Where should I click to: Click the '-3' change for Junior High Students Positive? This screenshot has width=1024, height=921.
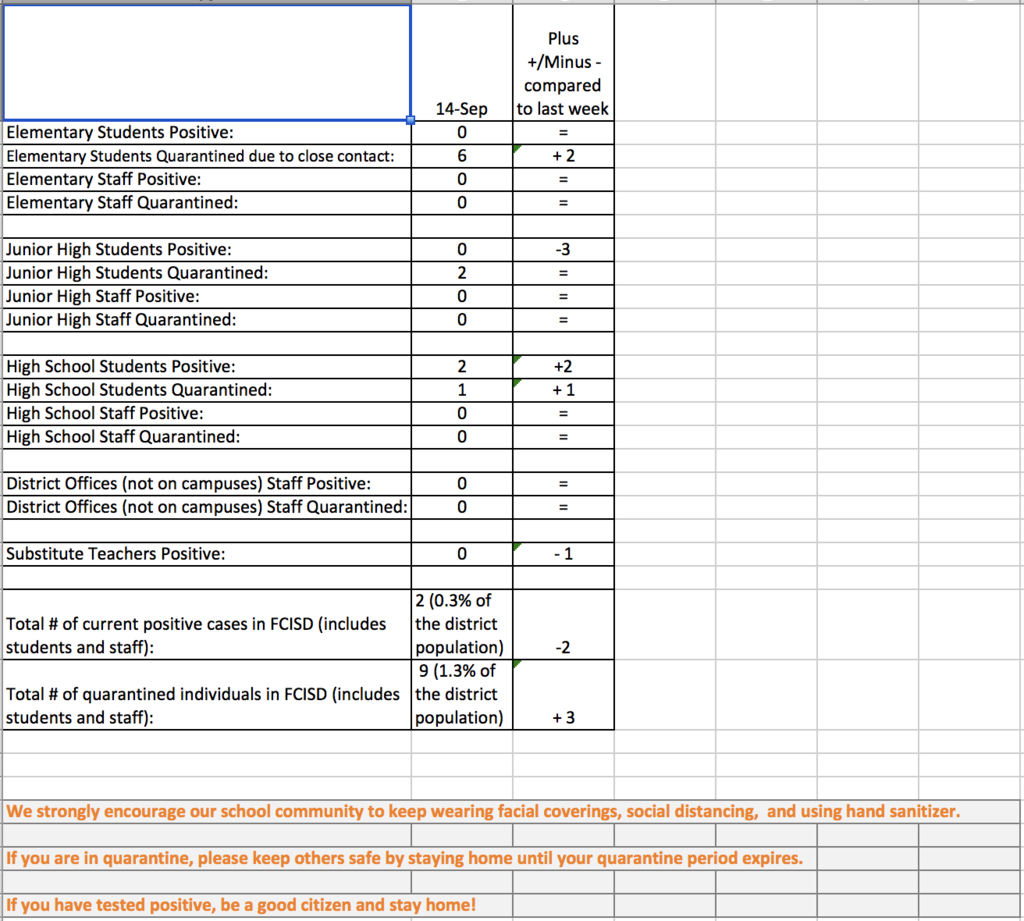click(563, 250)
